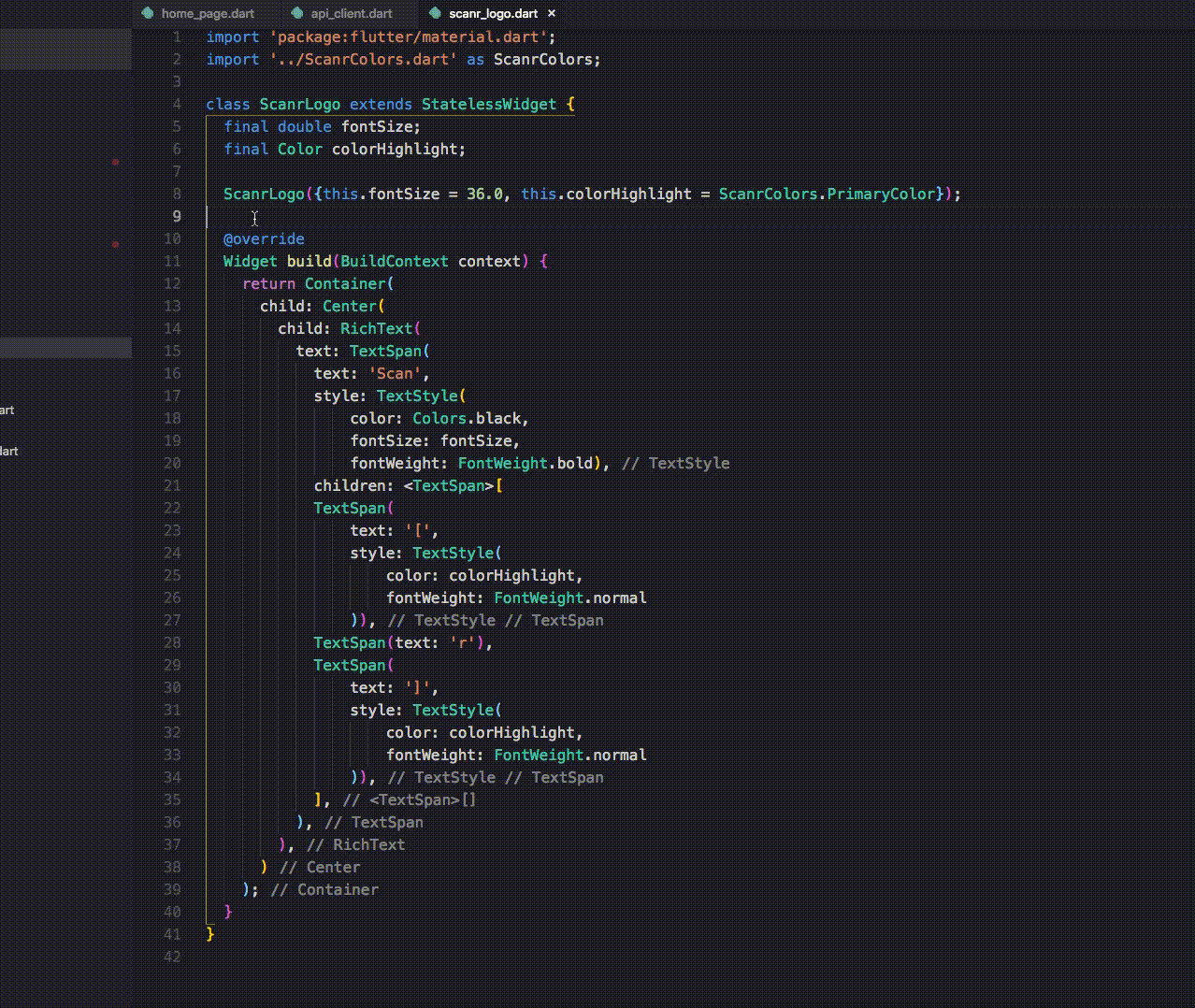
Task: Click line number 35 in the gutter
Action: [x=172, y=799]
